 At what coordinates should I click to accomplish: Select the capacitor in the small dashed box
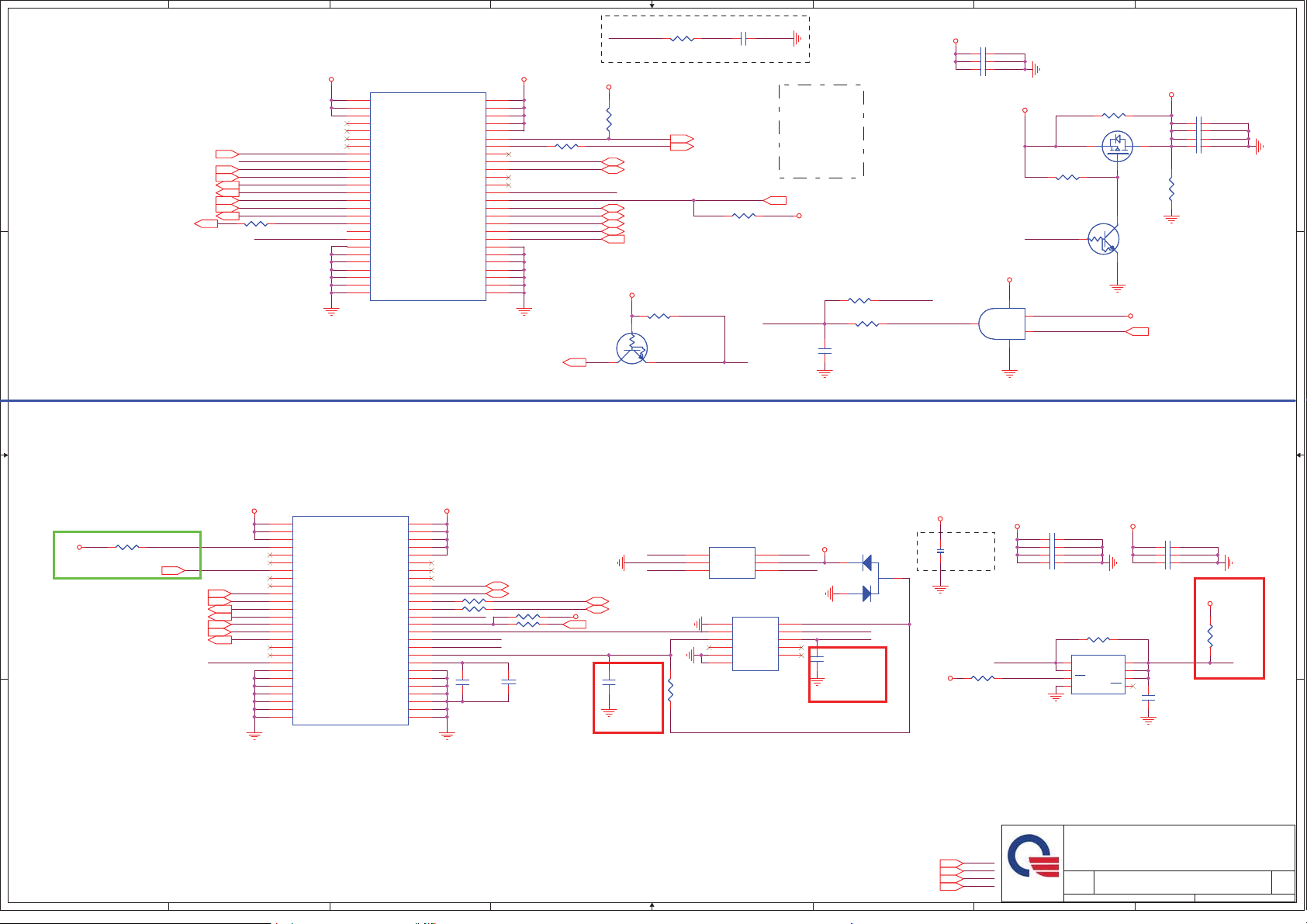940,552
